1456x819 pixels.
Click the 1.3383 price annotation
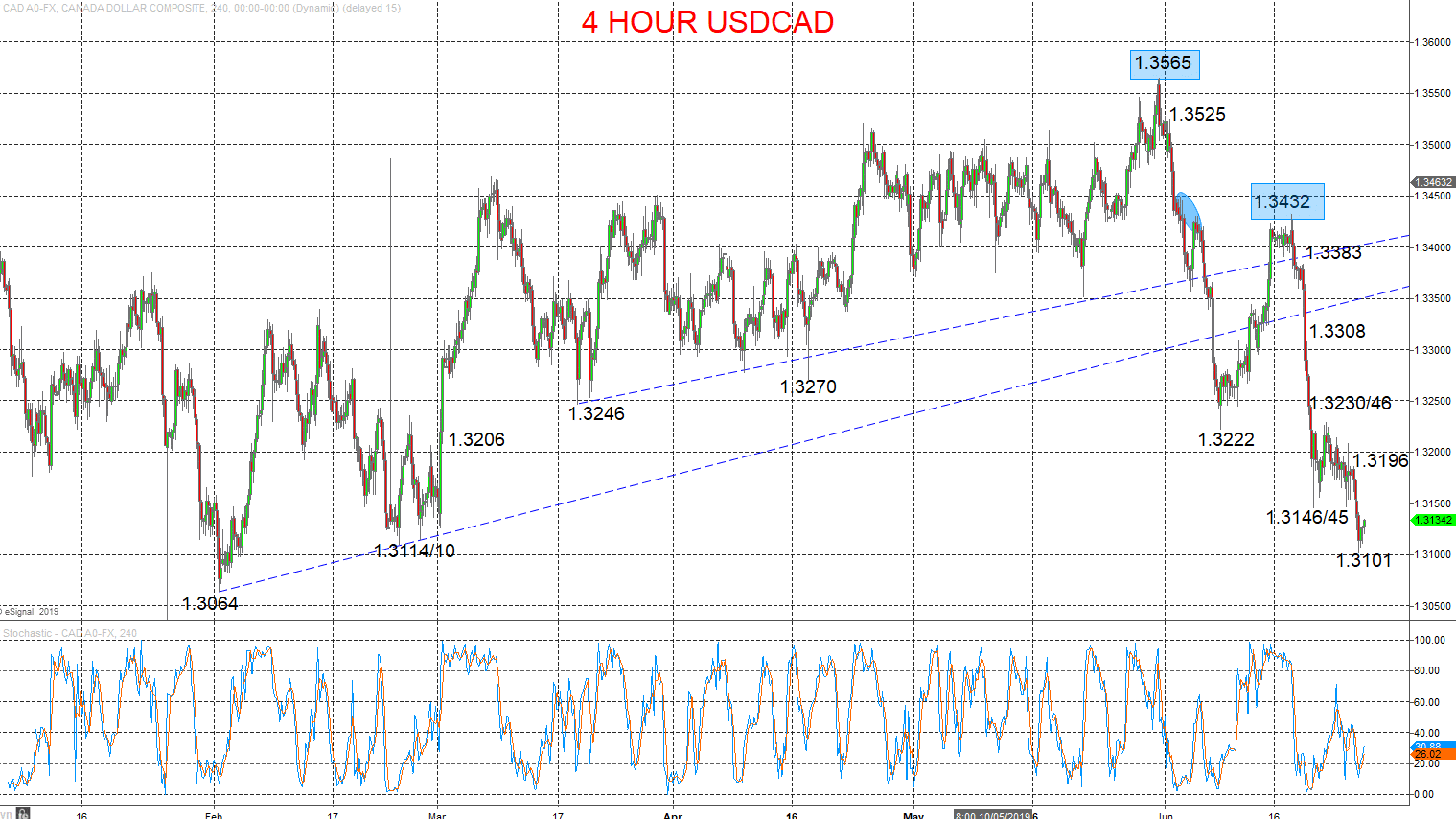pyautogui.click(x=1333, y=253)
